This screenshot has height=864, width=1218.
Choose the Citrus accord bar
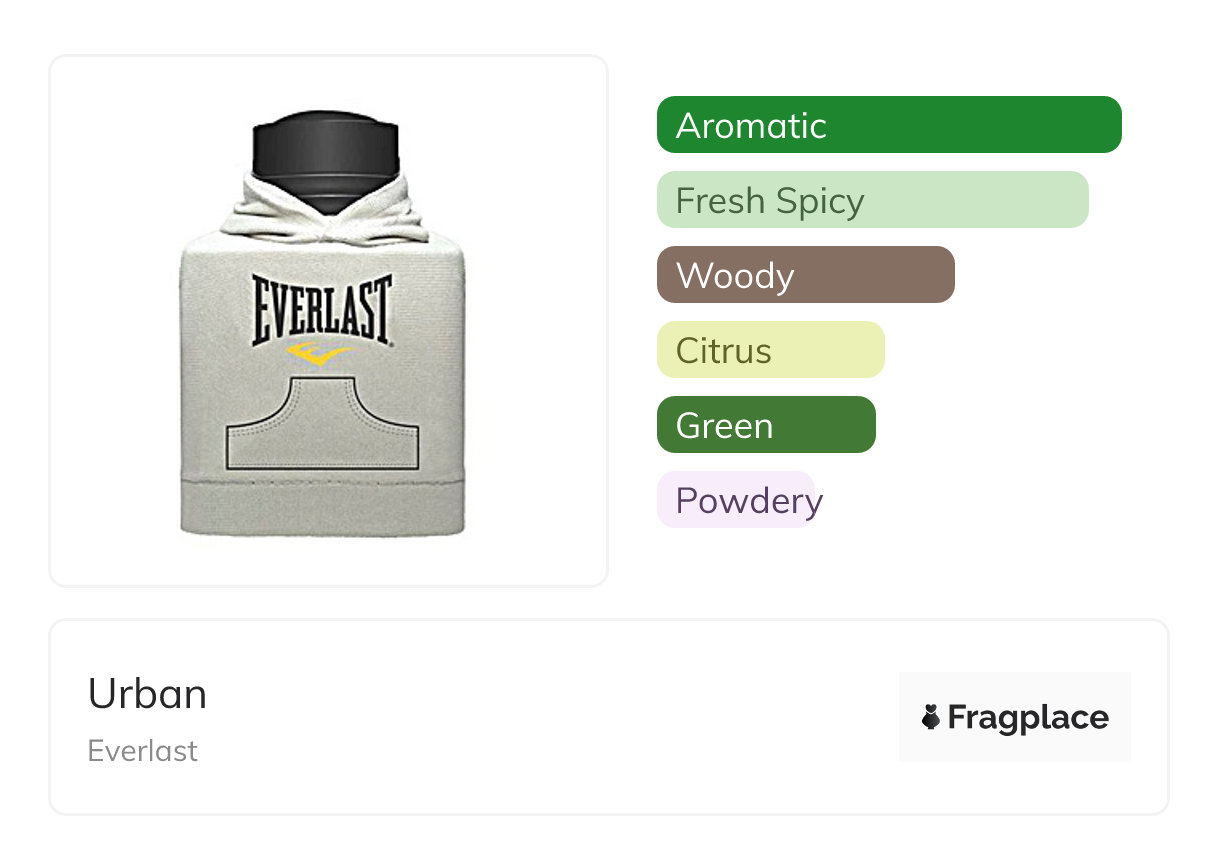click(770, 350)
